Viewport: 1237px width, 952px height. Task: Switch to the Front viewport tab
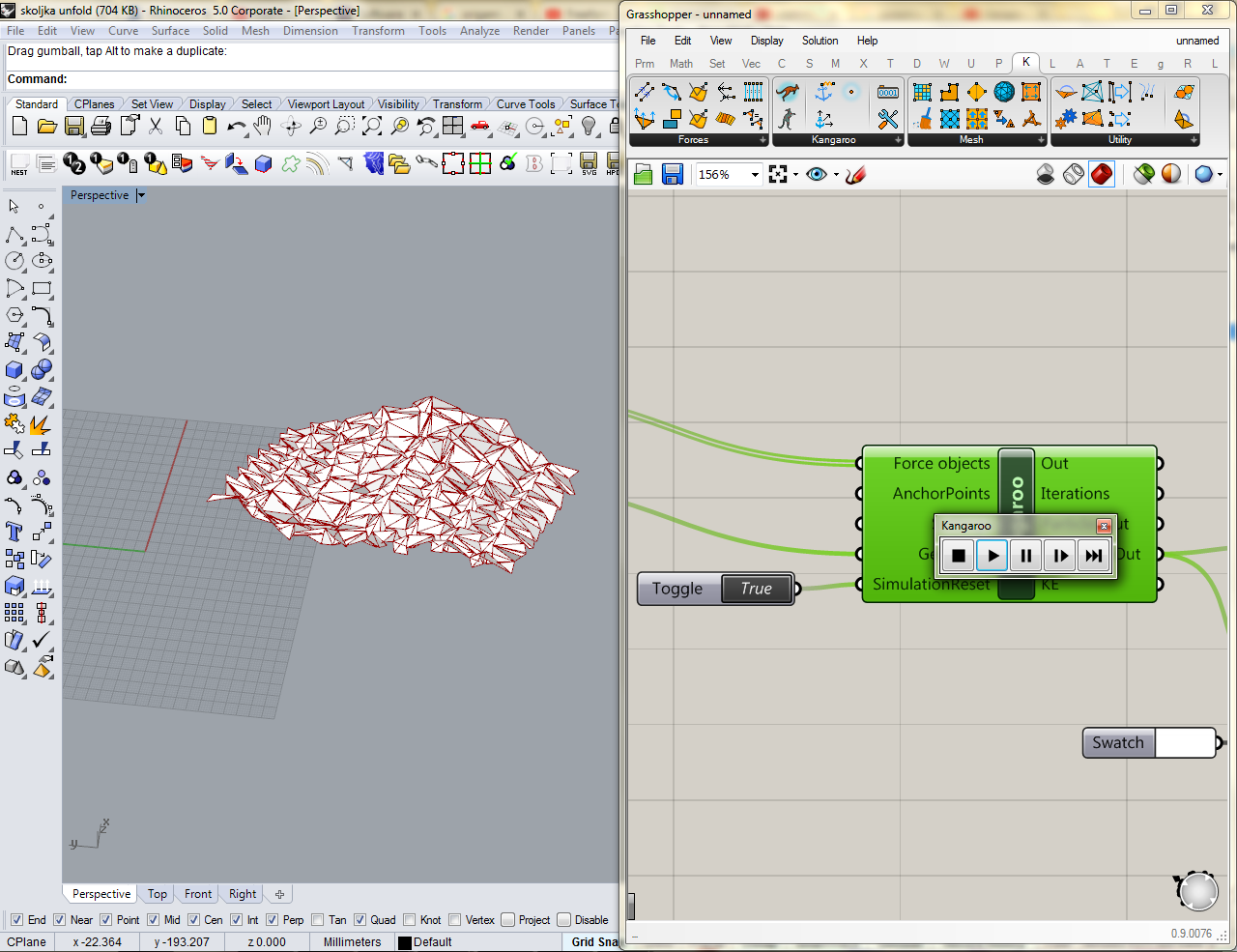pos(198,894)
